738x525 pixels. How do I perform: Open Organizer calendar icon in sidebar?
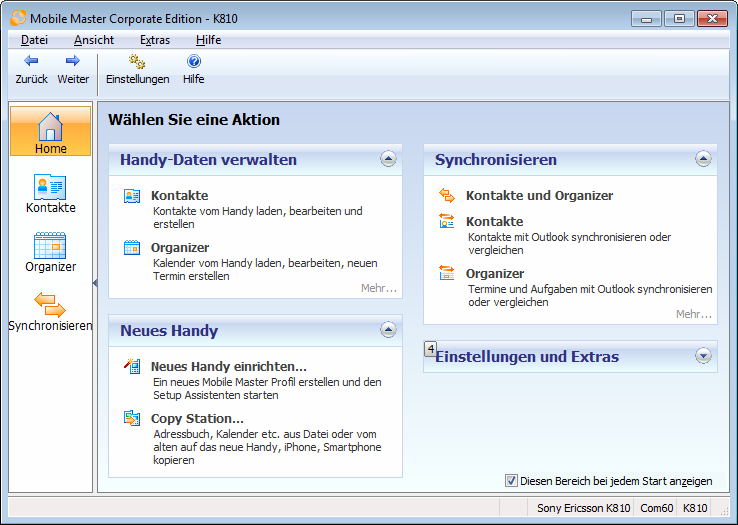point(50,245)
